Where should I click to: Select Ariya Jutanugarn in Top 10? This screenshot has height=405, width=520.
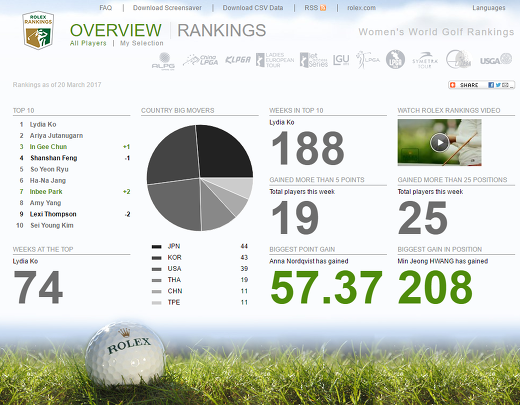[56, 136]
